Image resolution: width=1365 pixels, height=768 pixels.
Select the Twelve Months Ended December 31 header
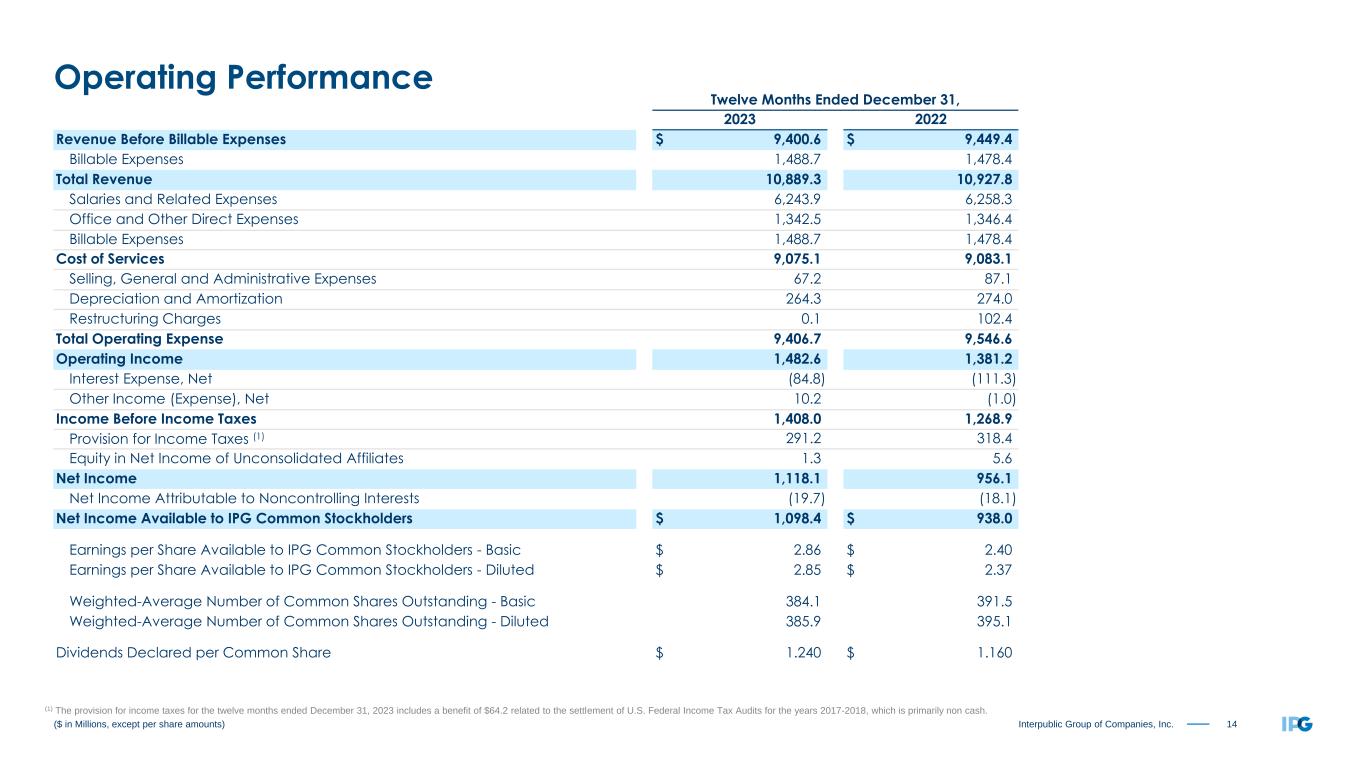click(x=834, y=99)
